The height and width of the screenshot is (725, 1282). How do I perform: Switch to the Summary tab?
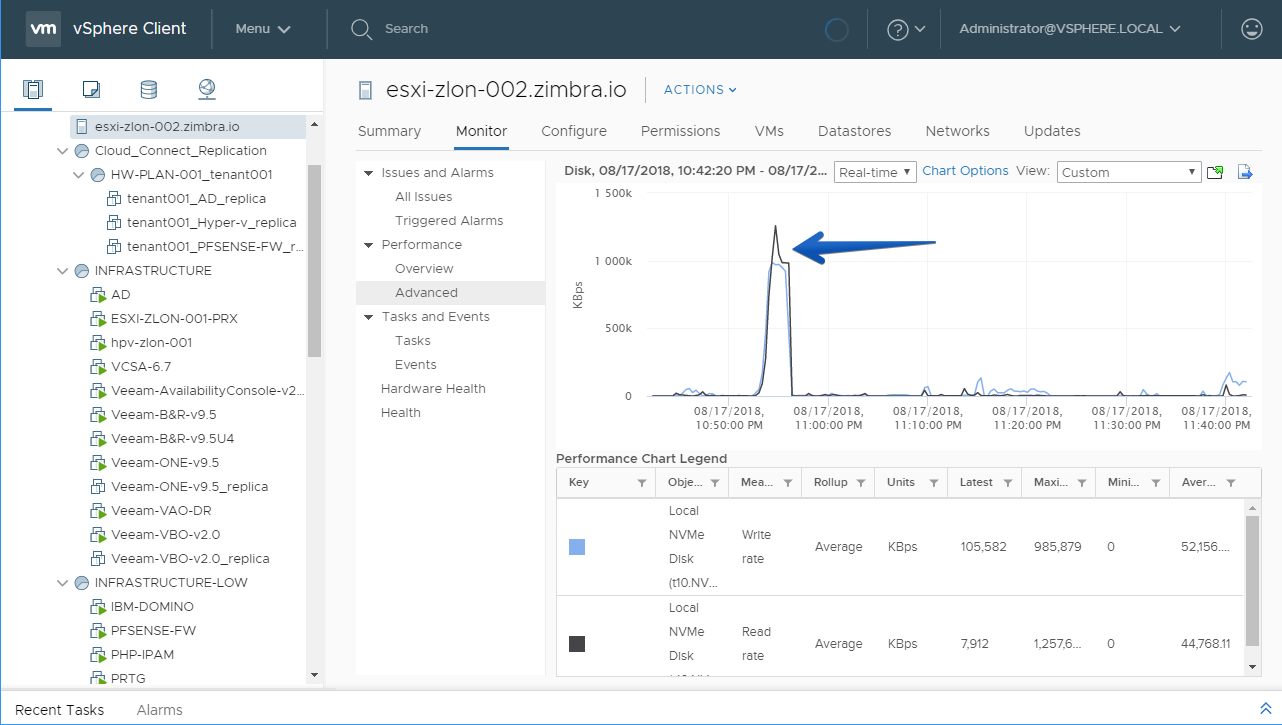click(x=389, y=131)
